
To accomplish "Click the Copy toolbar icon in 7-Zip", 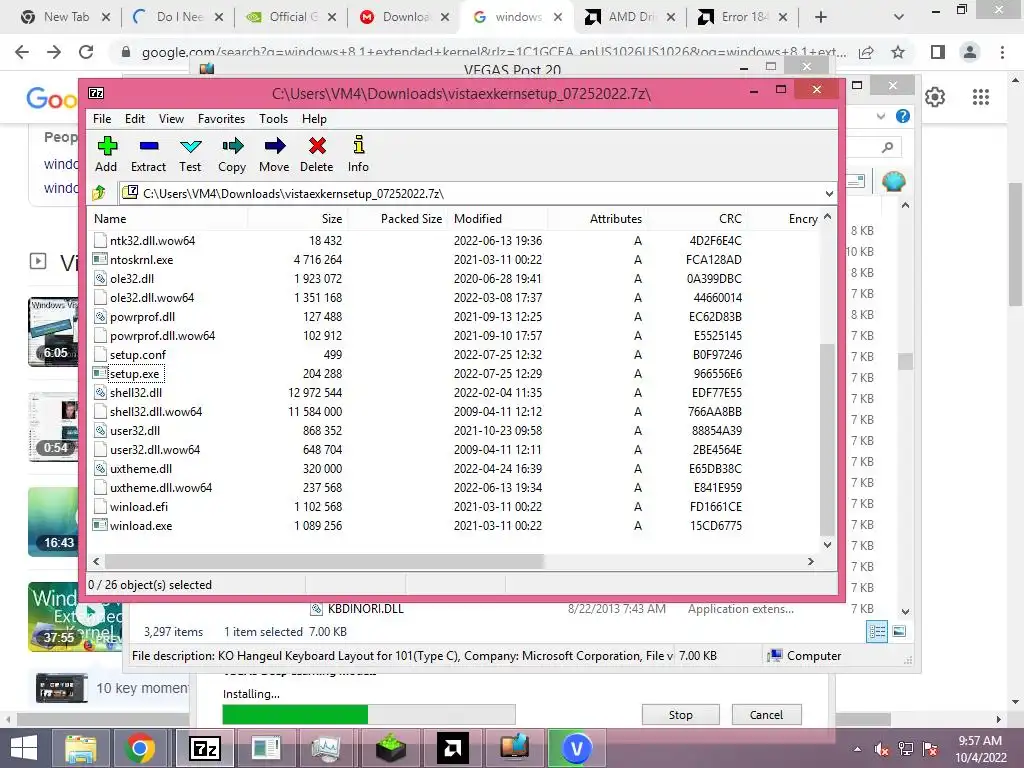I will coord(232,154).
